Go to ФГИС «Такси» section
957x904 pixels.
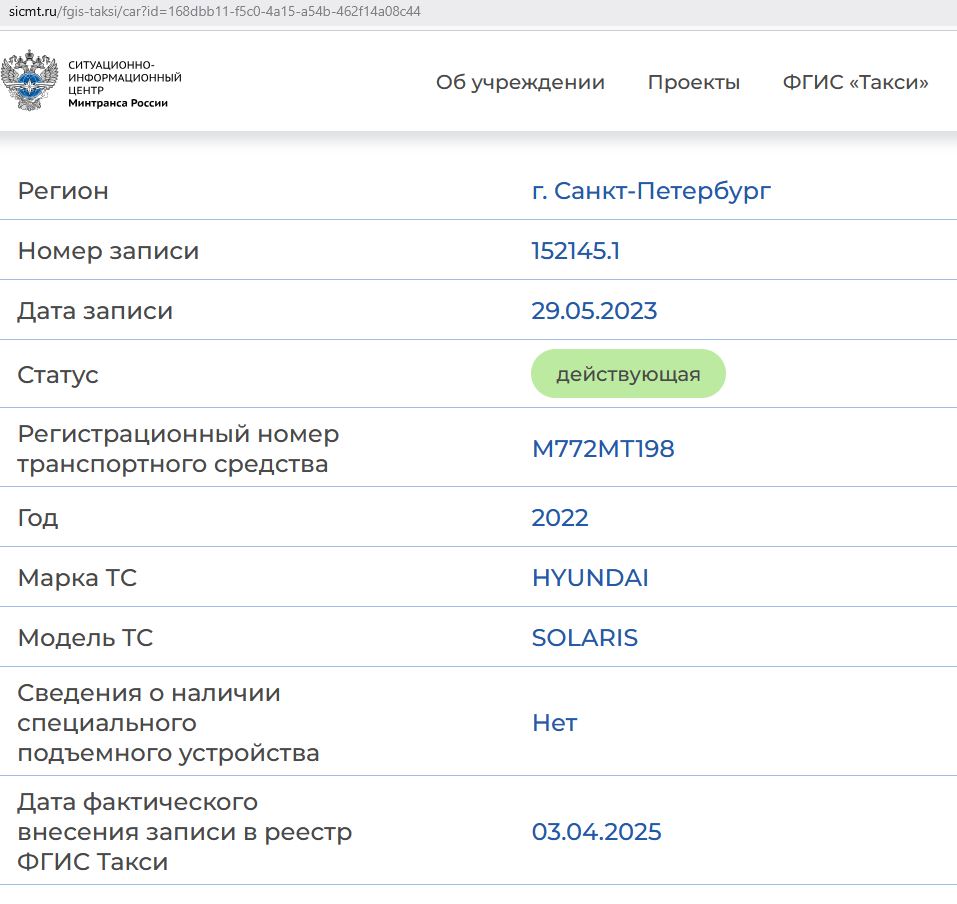pyautogui.click(x=855, y=83)
